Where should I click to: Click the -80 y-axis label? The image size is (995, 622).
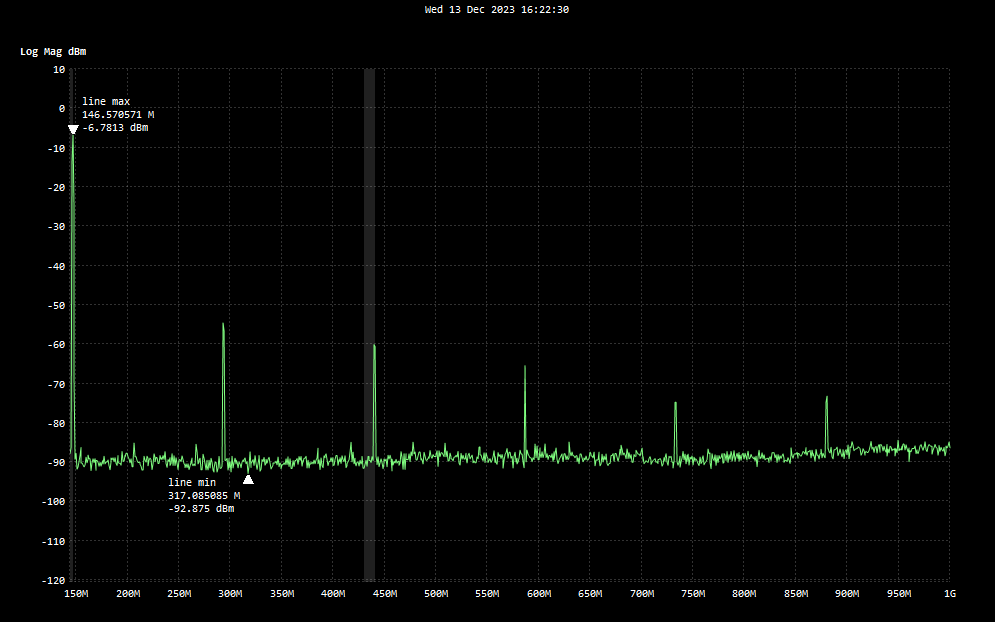pos(56,423)
